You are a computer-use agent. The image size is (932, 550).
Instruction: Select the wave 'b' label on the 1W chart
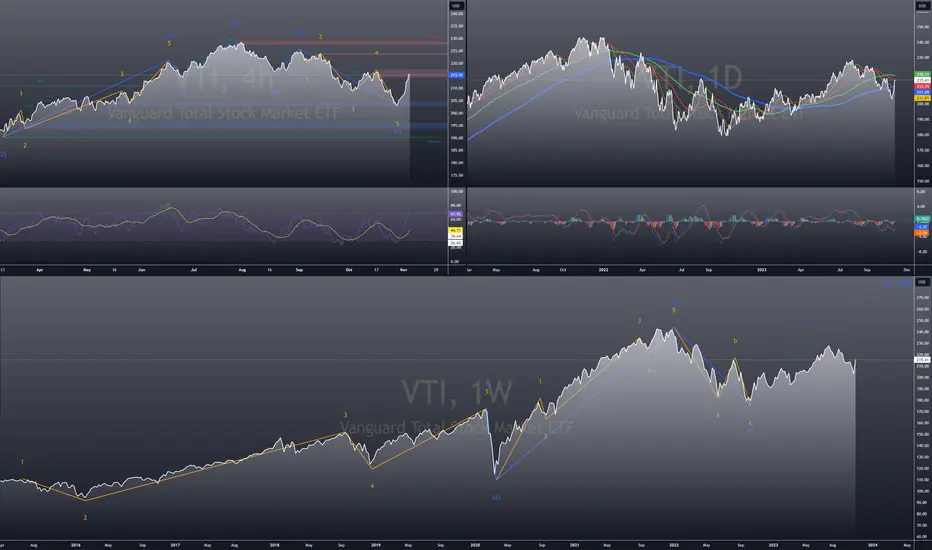[735, 341]
